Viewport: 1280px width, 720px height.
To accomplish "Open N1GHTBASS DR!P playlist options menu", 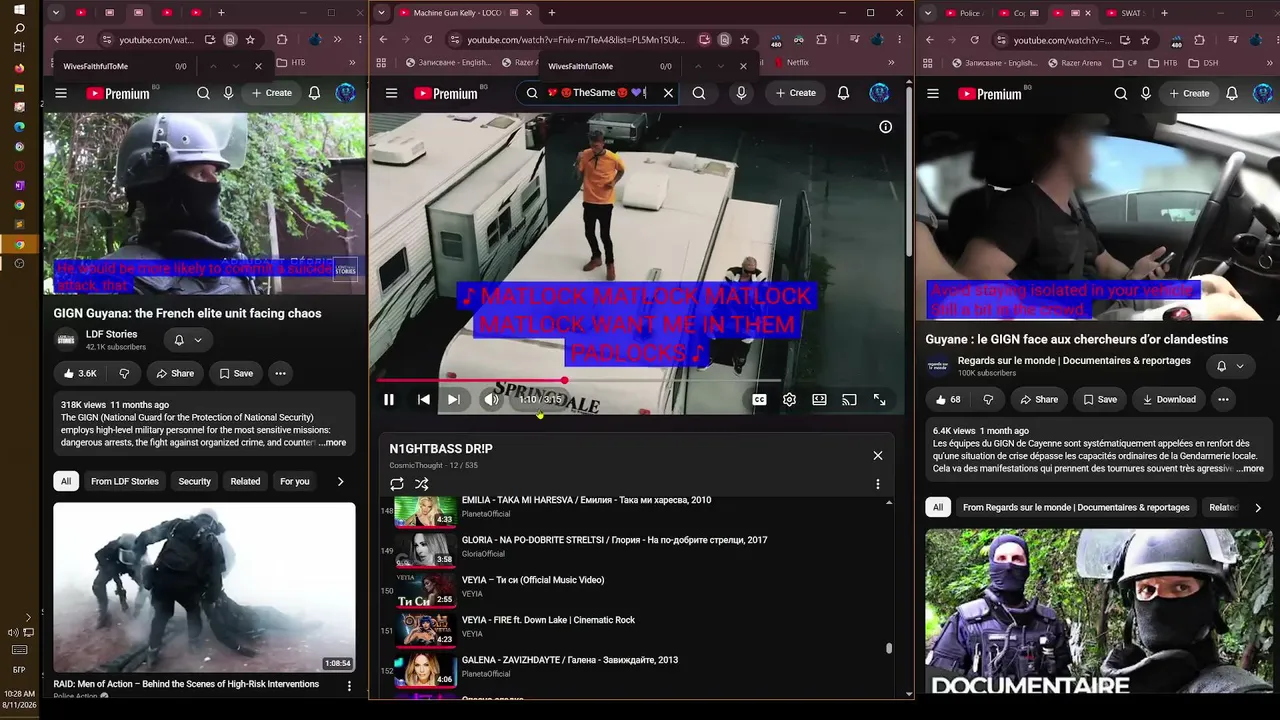I will pos(878,484).
